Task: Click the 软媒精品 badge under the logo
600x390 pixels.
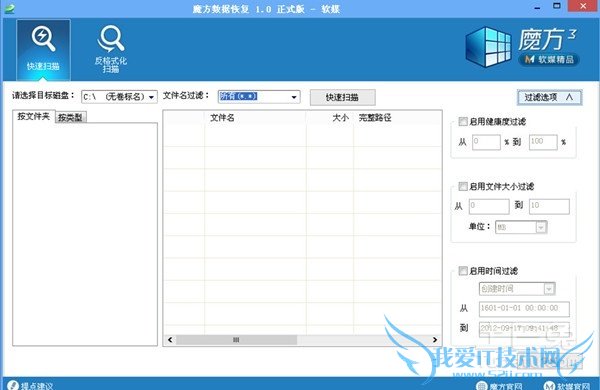Action: pyautogui.click(x=549, y=59)
